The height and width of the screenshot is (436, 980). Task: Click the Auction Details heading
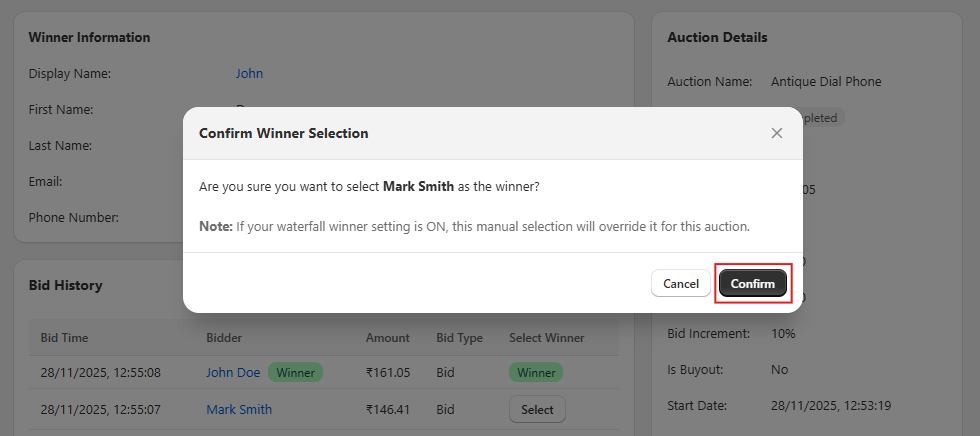717,37
